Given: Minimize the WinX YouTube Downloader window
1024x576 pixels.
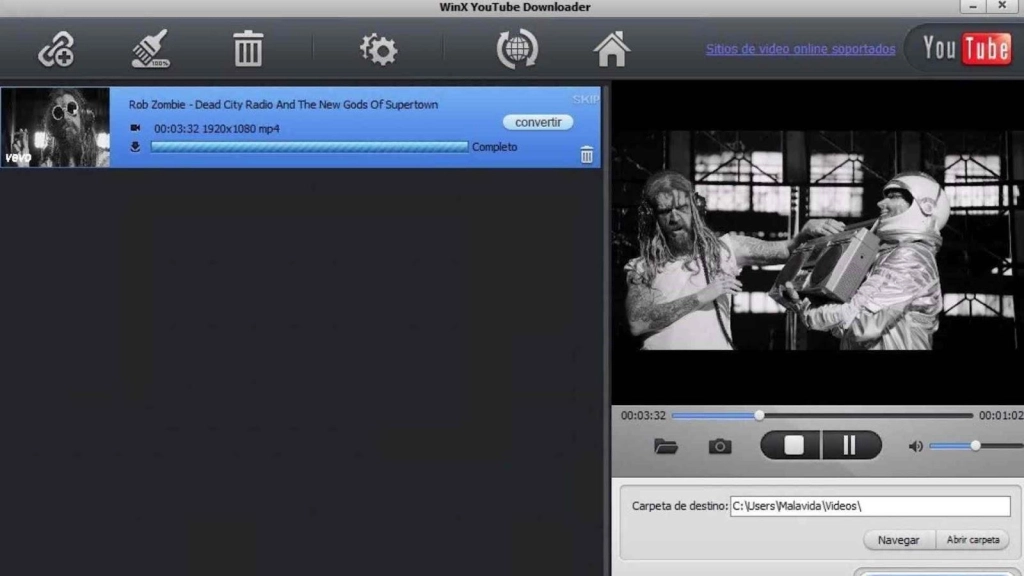Looking at the screenshot, I should (973, 7).
